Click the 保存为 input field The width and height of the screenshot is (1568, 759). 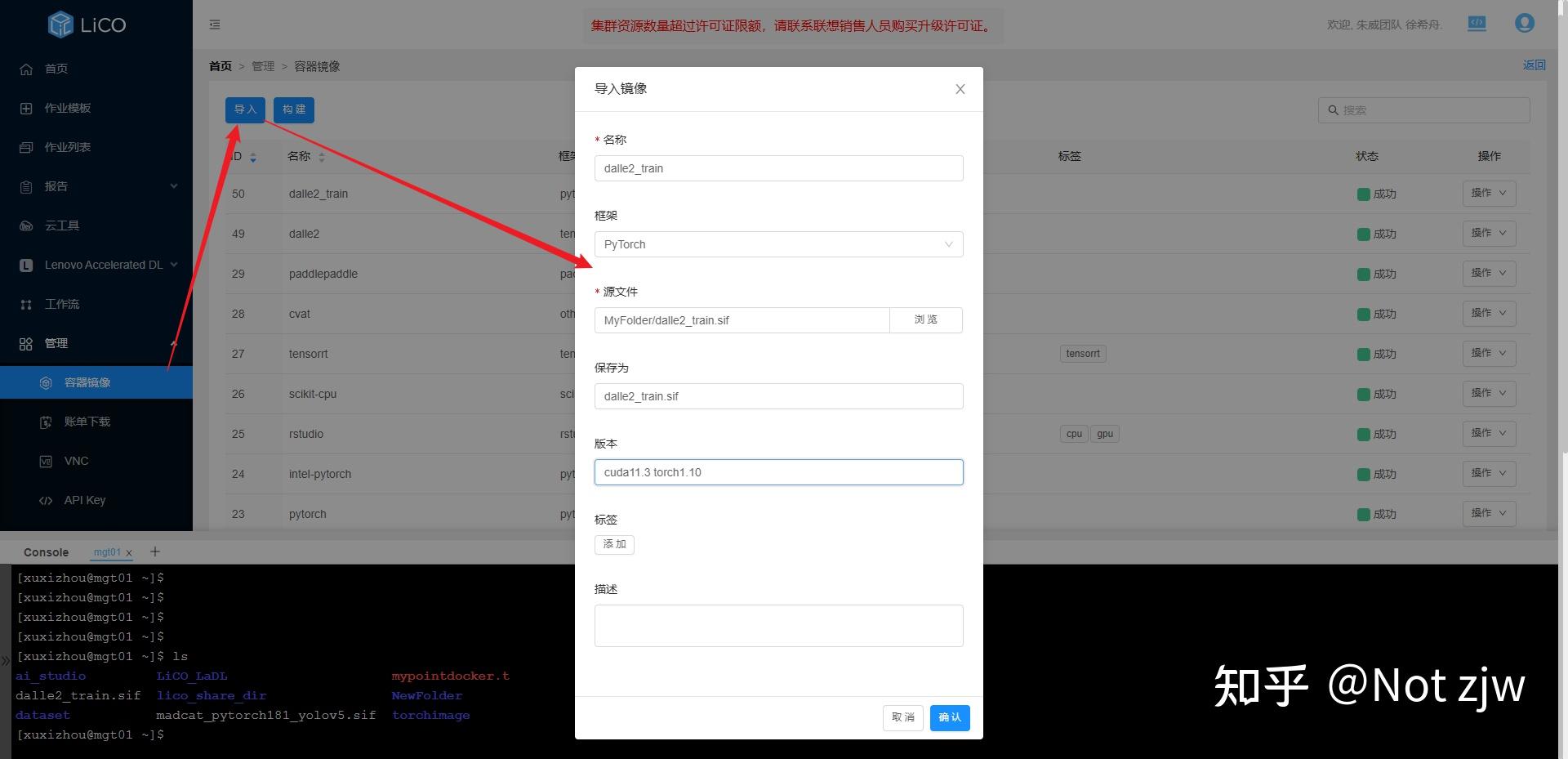778,396
